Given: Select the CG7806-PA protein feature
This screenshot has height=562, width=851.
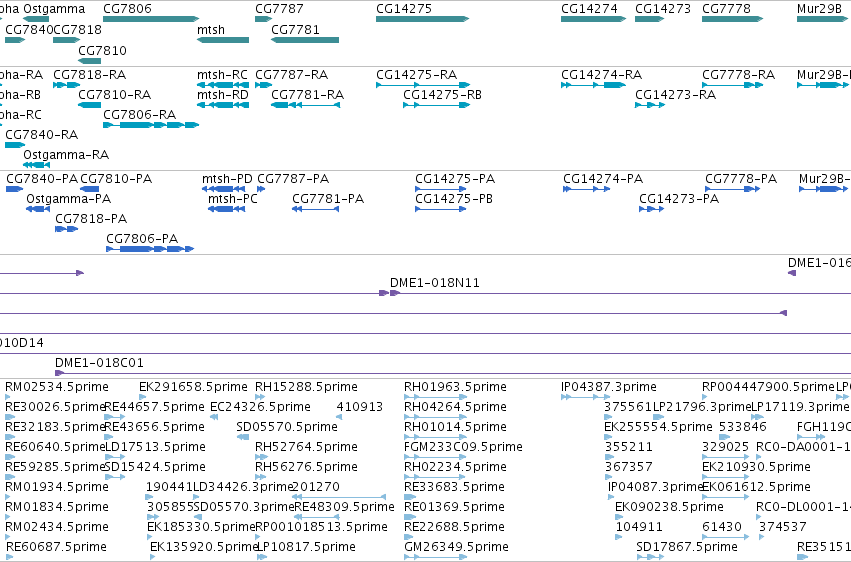Looking at the screenshot, I should click(150, 250).
